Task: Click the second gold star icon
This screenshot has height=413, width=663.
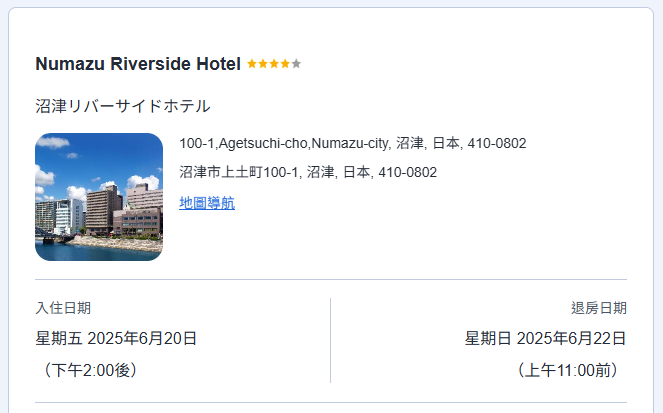Action: coord(263,64)
